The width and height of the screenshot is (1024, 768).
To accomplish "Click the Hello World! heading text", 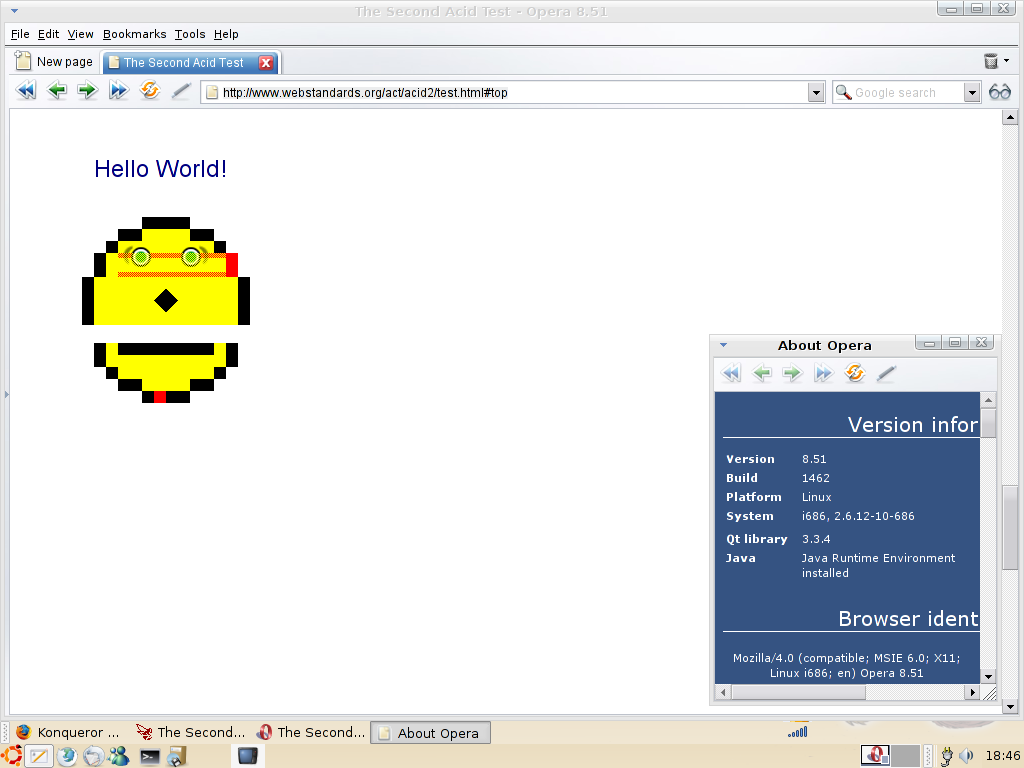I will point(161,169).
